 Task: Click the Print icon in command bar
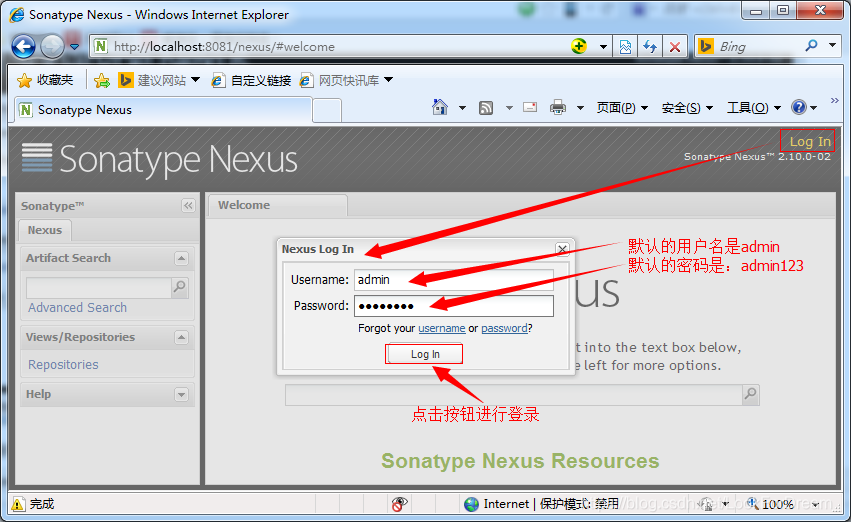click(x=558, y=107)
